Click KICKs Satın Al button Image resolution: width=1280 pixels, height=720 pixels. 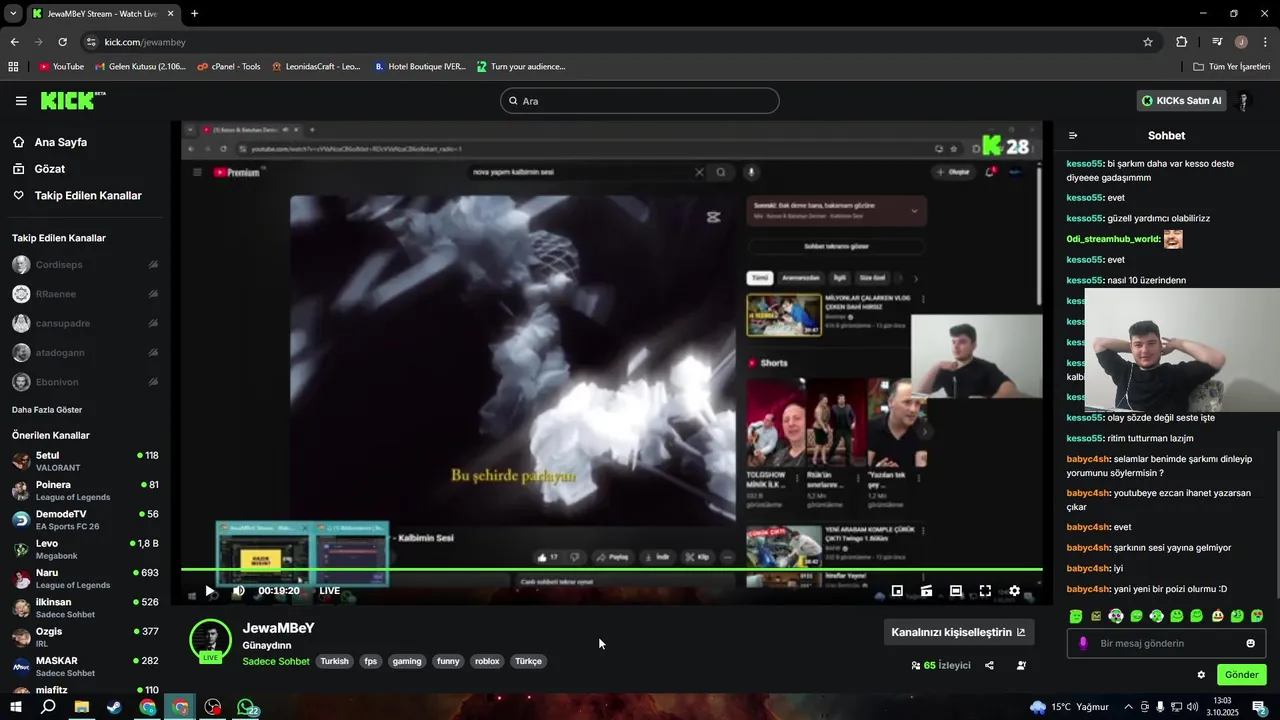[1181, 101]
